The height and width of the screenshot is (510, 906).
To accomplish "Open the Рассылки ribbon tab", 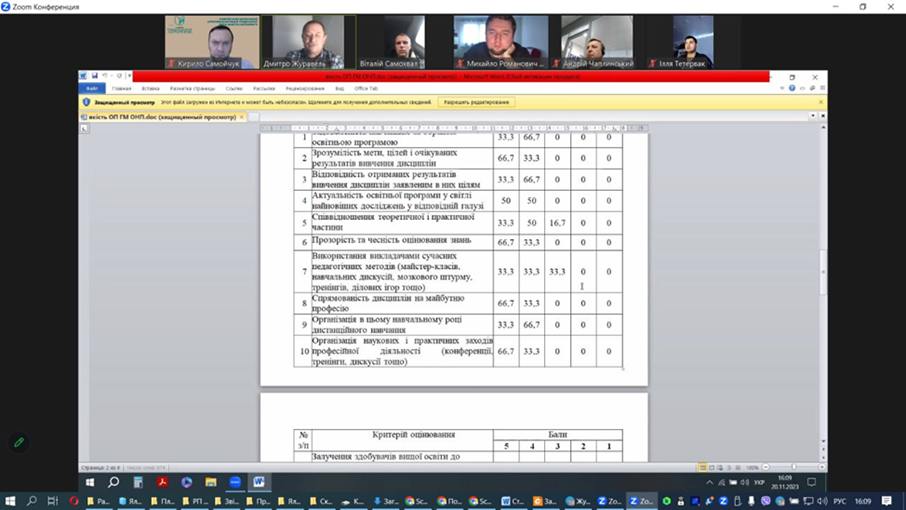I will tap(264, 88).
